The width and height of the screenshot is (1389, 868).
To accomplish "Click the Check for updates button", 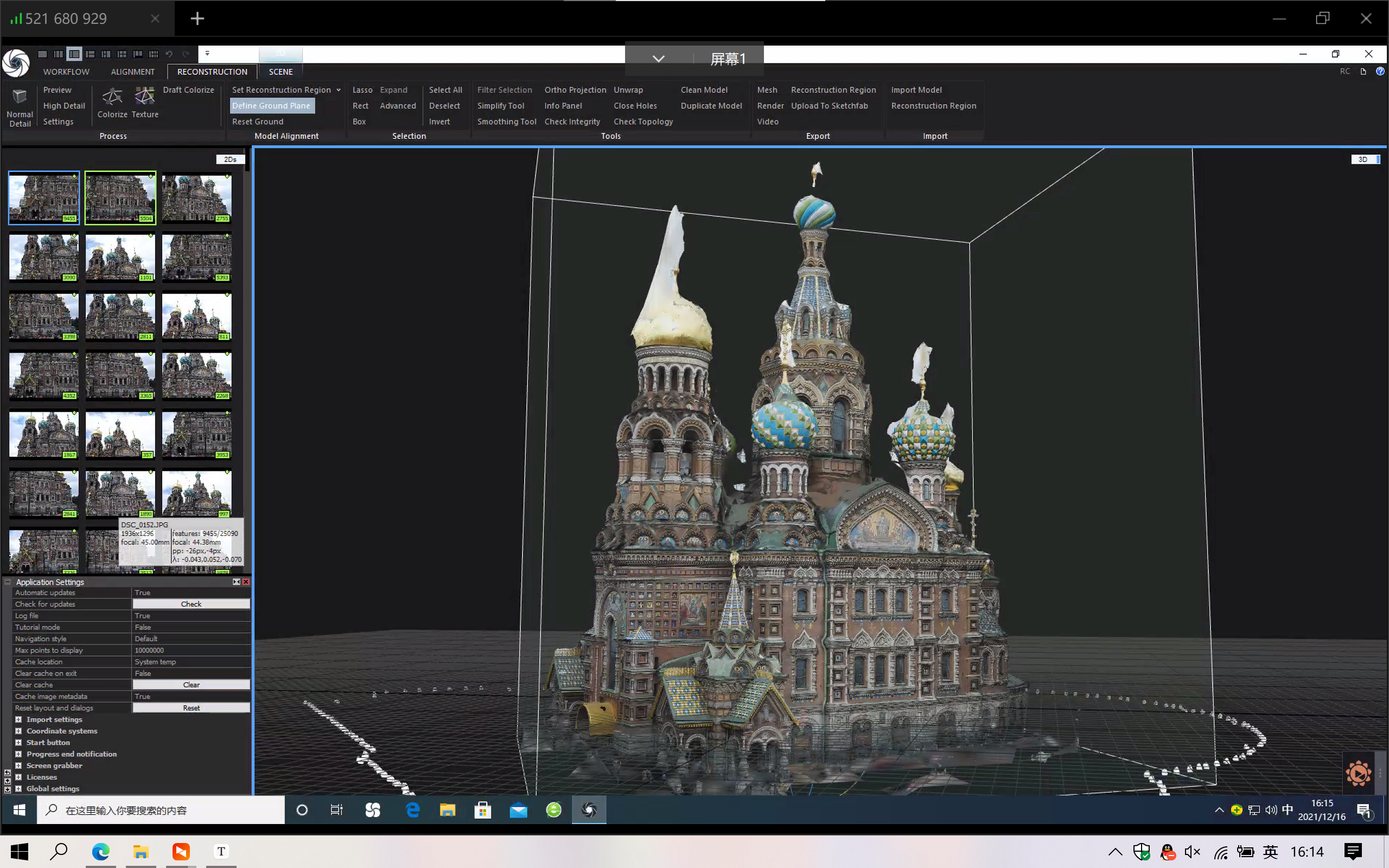I will pyautogui.click(x=190, y=604).
